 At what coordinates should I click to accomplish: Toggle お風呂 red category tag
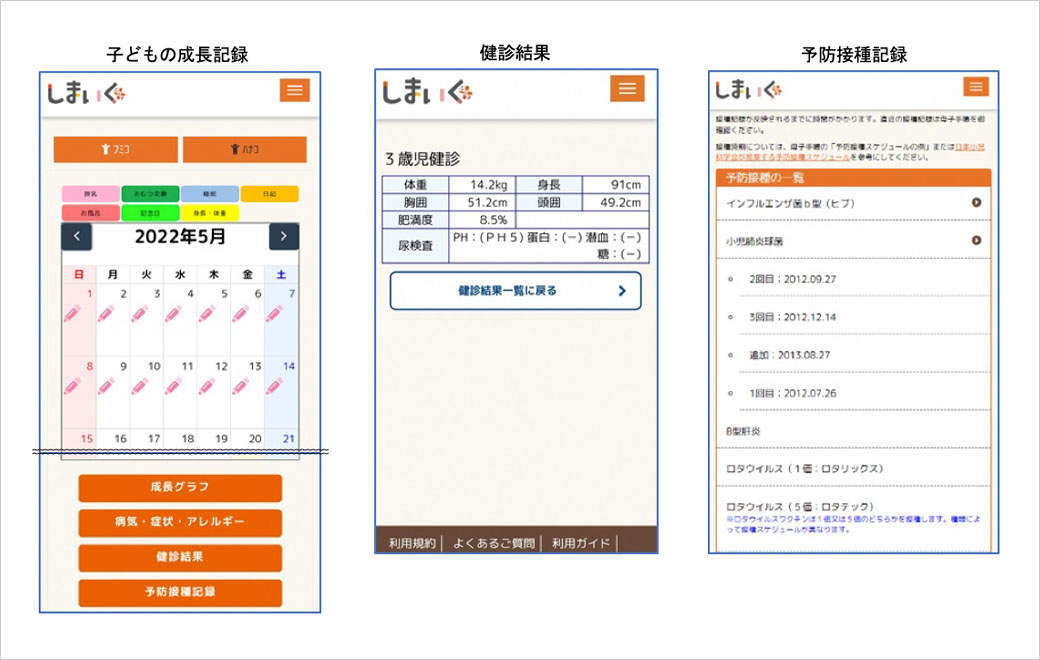tap(91, 213)
